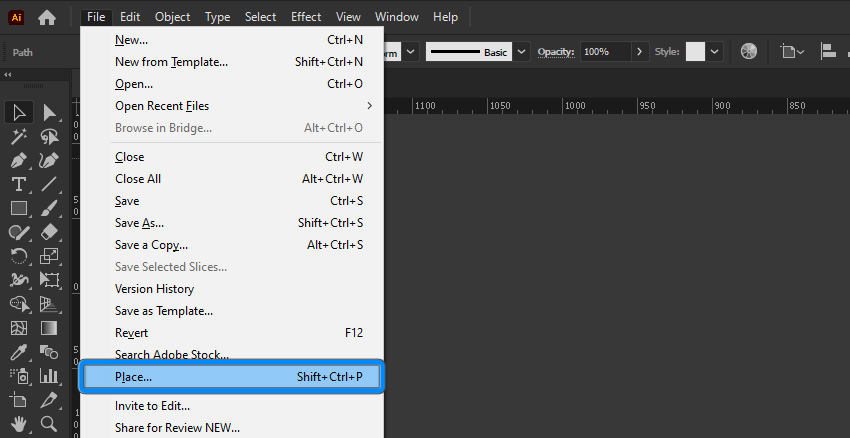Close the File menu via File
850x438 pixels.
[x=96, y=17]
